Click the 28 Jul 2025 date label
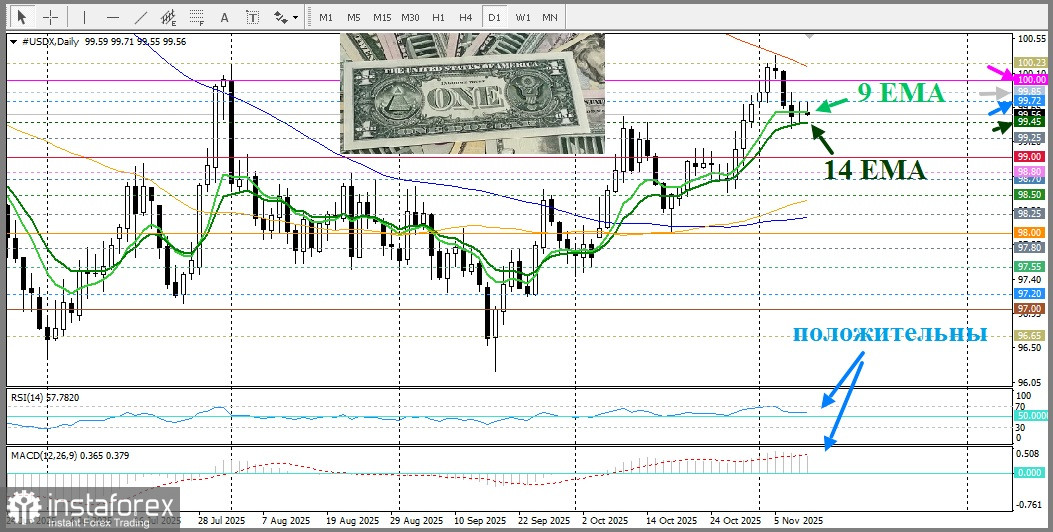 tap(222, 521)
